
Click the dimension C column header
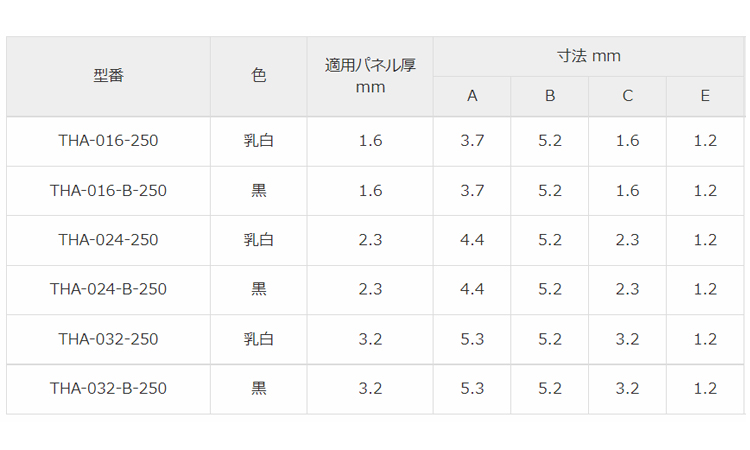click(x=627, y=96)
